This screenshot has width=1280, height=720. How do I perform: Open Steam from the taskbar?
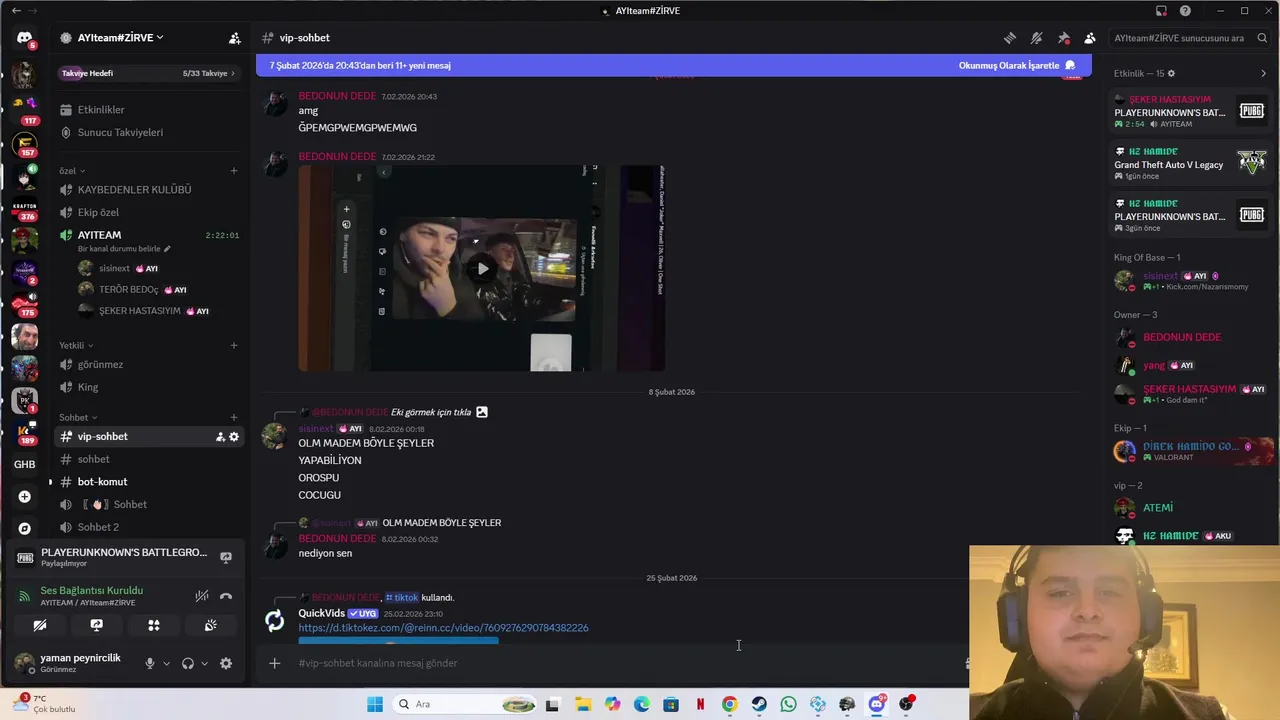pos(759,704)
